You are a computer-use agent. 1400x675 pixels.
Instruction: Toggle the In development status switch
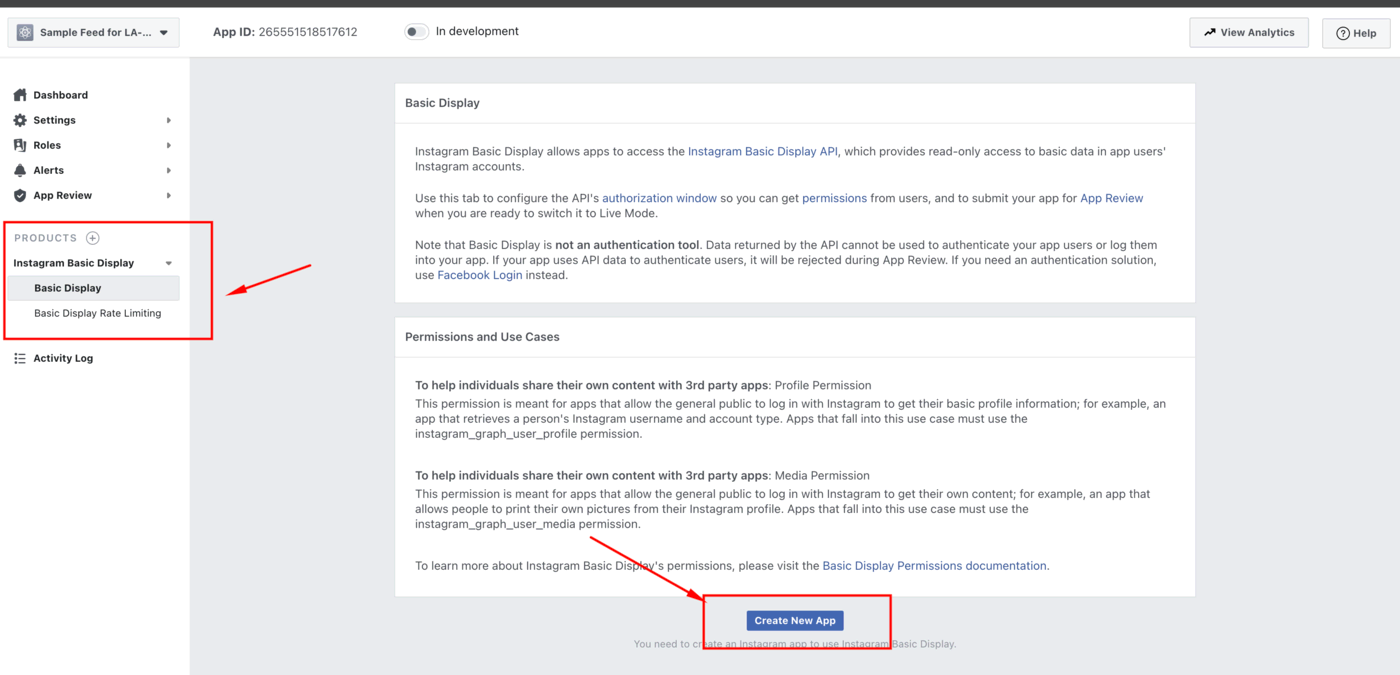[416, 32]
